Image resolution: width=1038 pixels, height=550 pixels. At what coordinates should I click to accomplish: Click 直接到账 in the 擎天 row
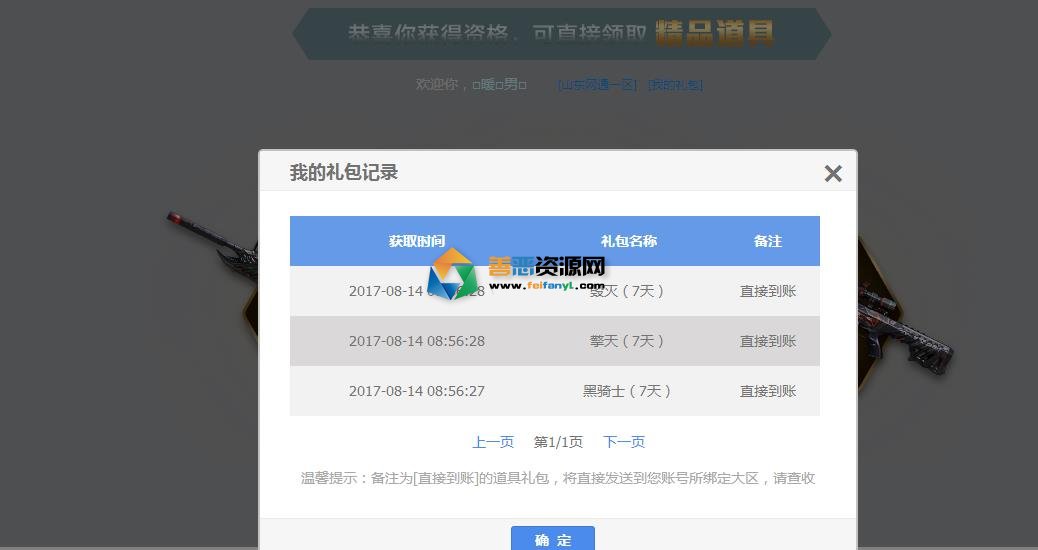coord(767,341)
